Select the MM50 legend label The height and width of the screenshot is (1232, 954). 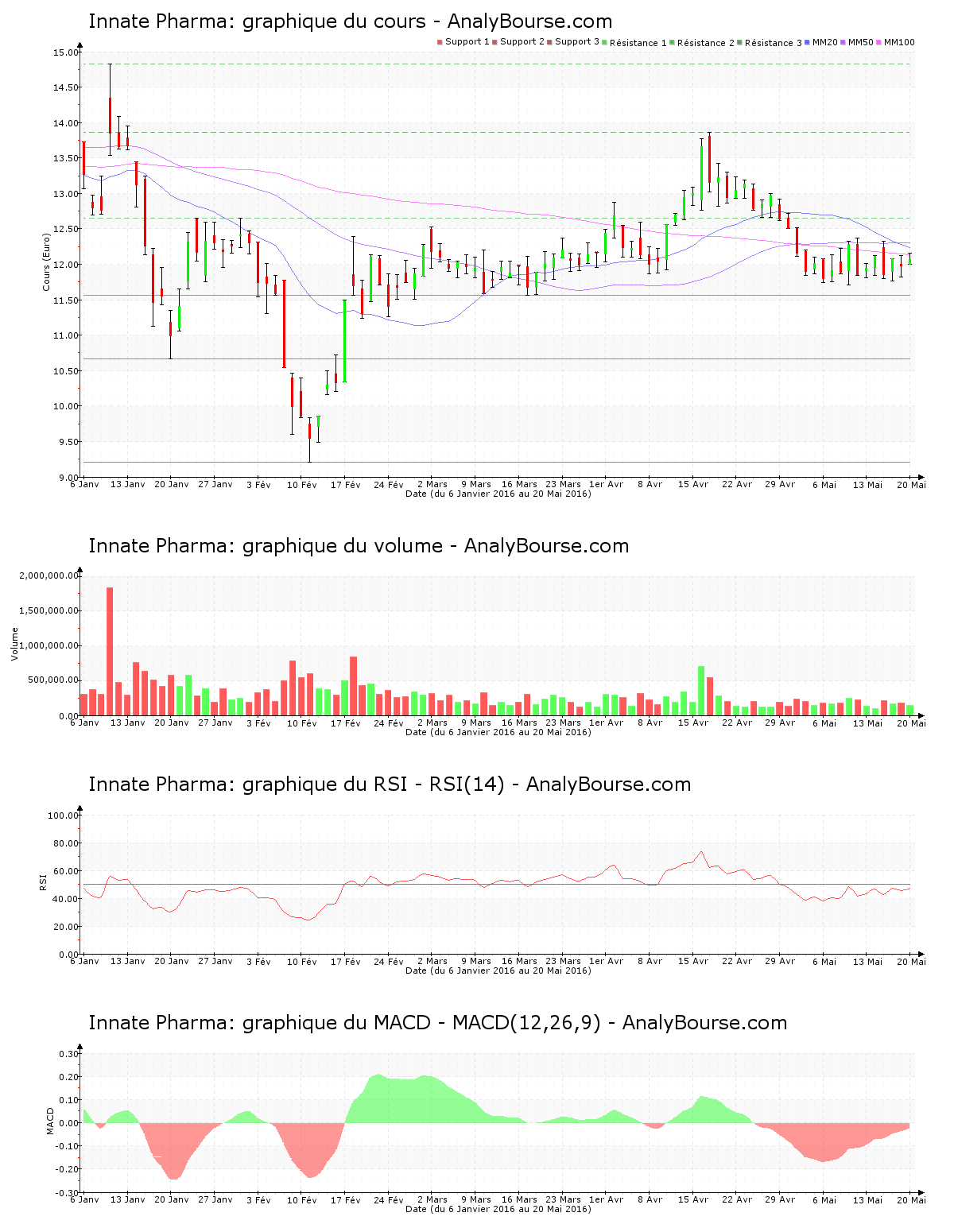861,42
